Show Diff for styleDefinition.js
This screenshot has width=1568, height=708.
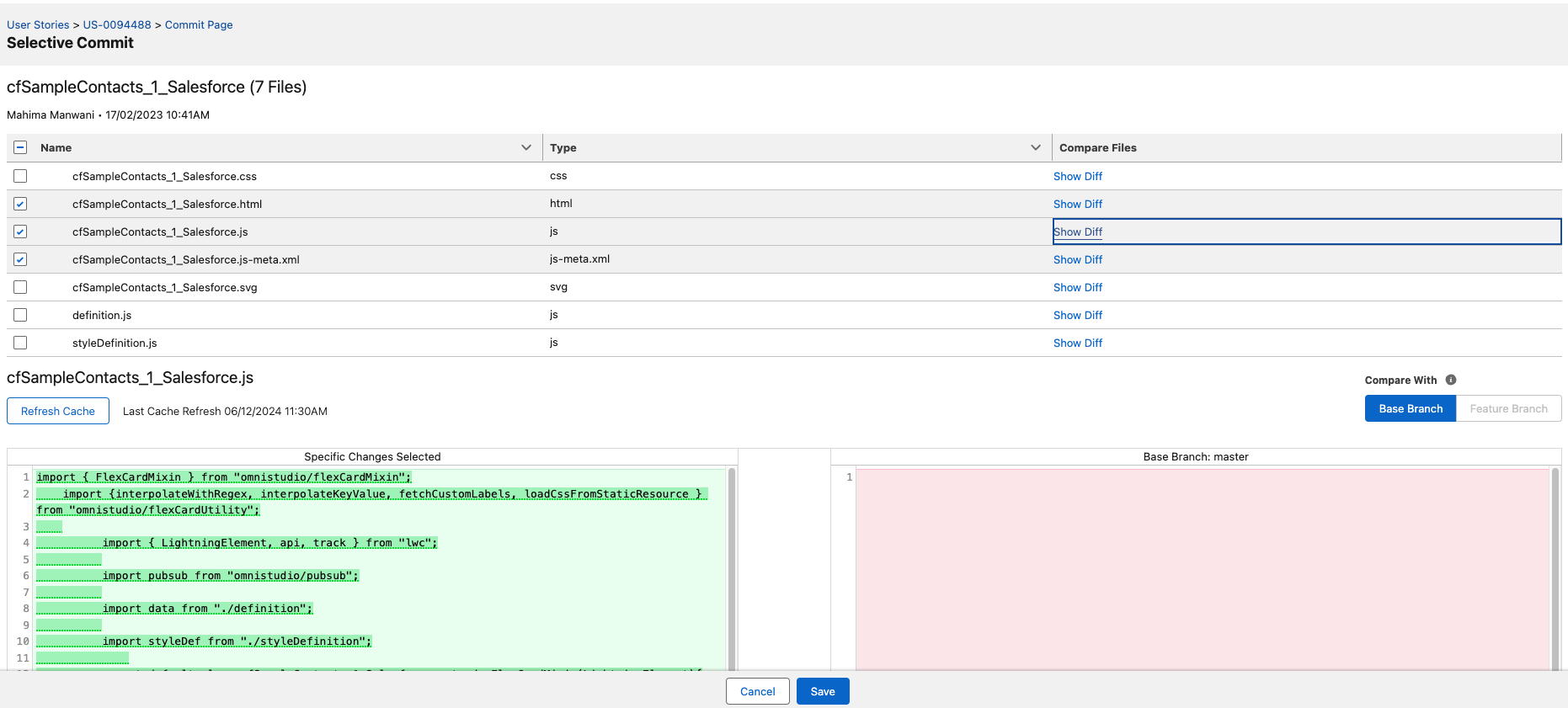(1078, 343)
